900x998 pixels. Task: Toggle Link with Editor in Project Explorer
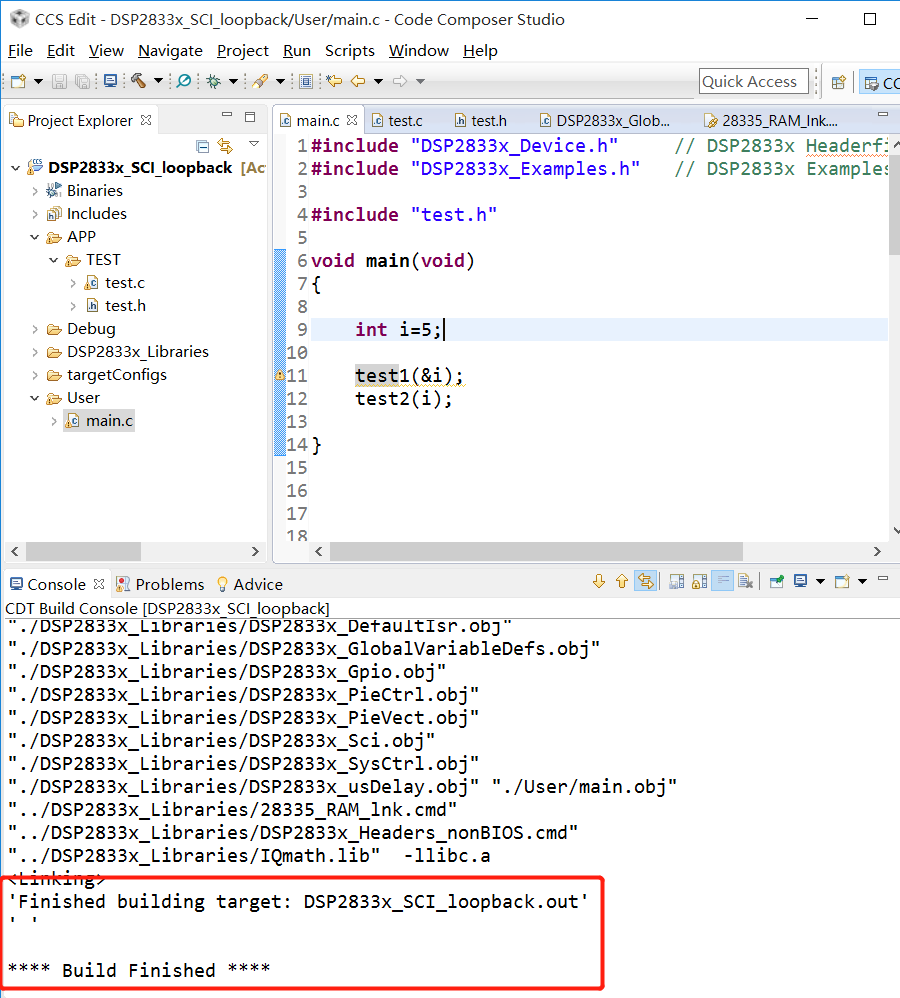(x=225, y=146)
